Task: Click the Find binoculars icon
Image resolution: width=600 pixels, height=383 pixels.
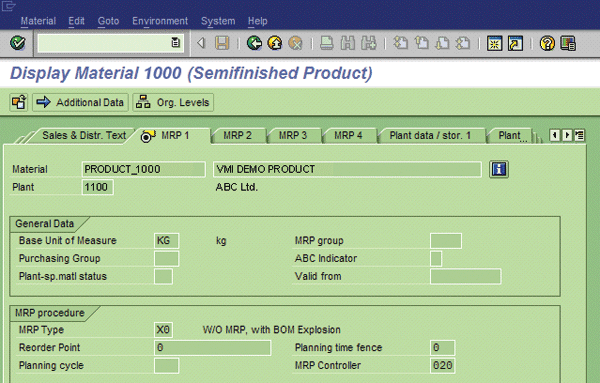Action: (347, 43)
